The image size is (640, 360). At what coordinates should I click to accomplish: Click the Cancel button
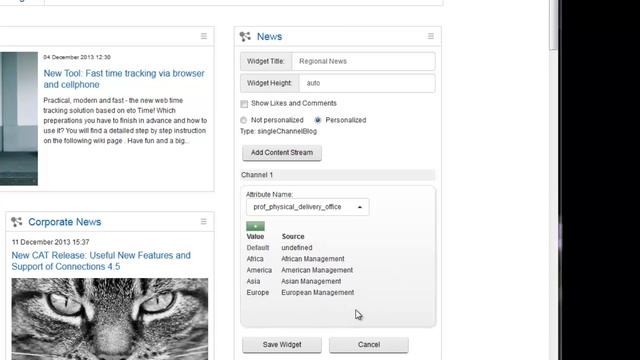369,345
